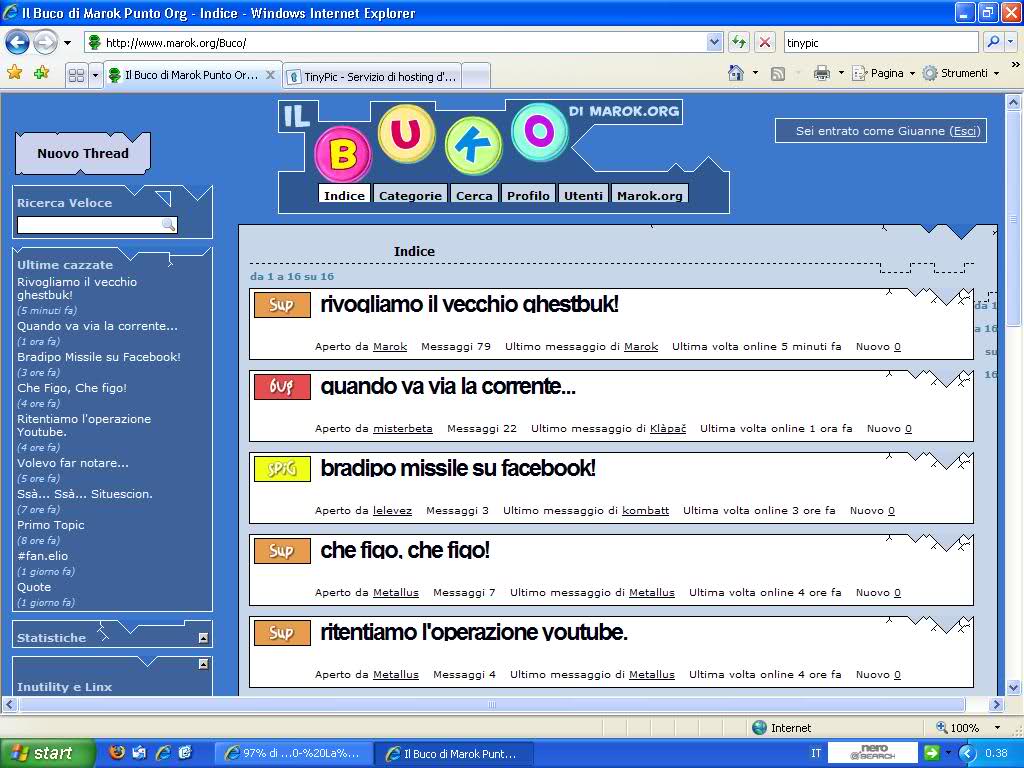Launch Firefox from the quick launch bar
Screen dimensions: 1024x768
coord(117,752)
